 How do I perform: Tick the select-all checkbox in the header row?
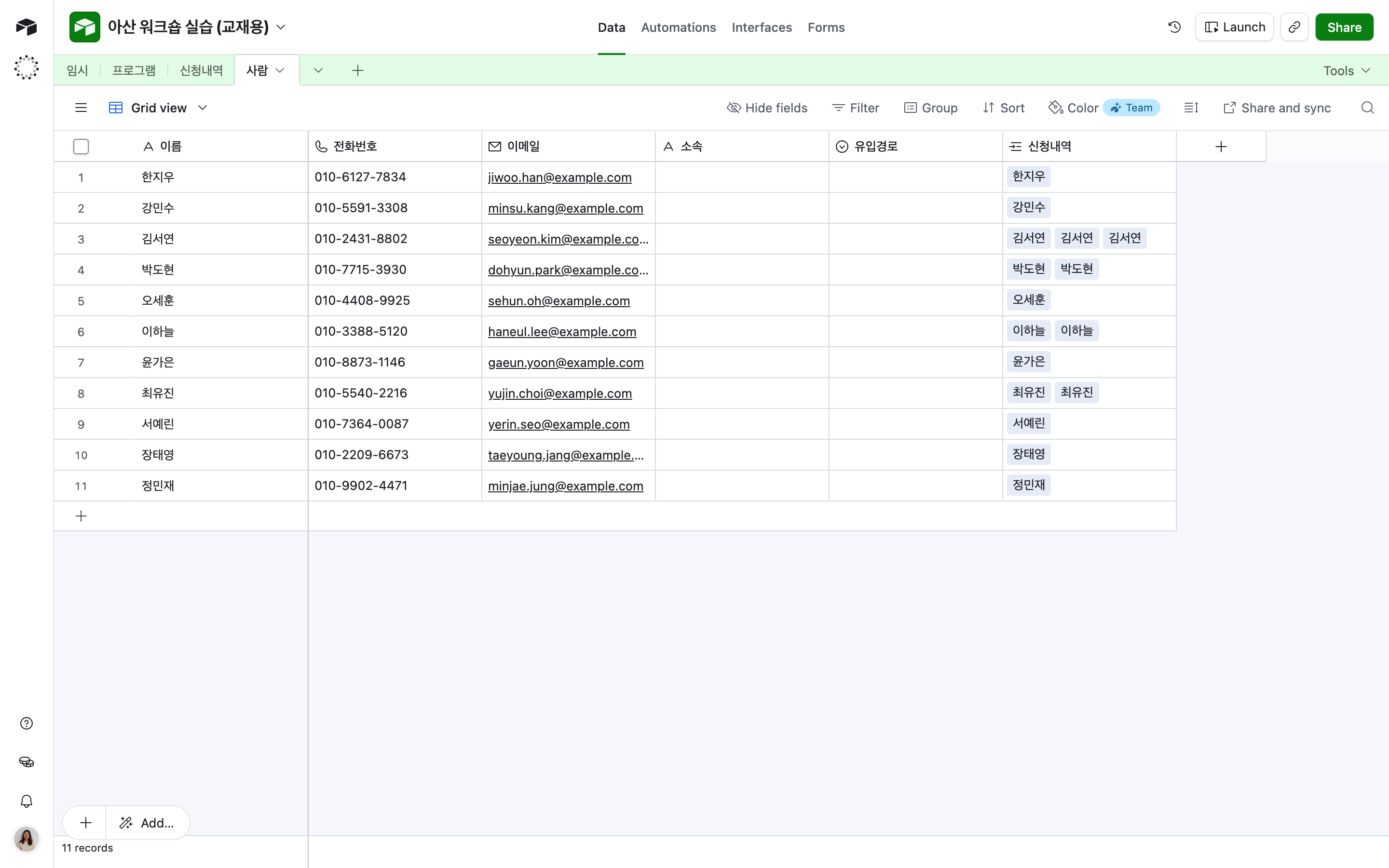click(x=81, y=147)
